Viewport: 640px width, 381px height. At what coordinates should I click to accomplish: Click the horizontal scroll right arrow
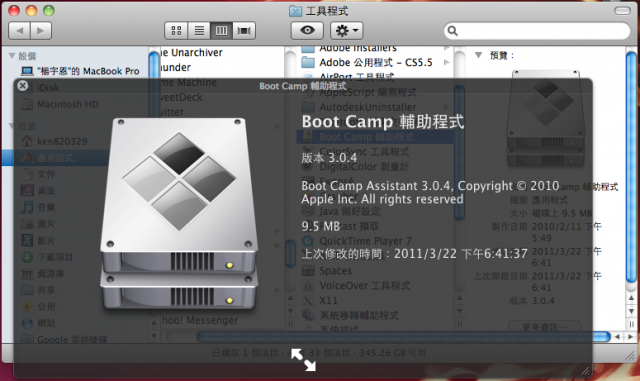[x=631, y=337]
